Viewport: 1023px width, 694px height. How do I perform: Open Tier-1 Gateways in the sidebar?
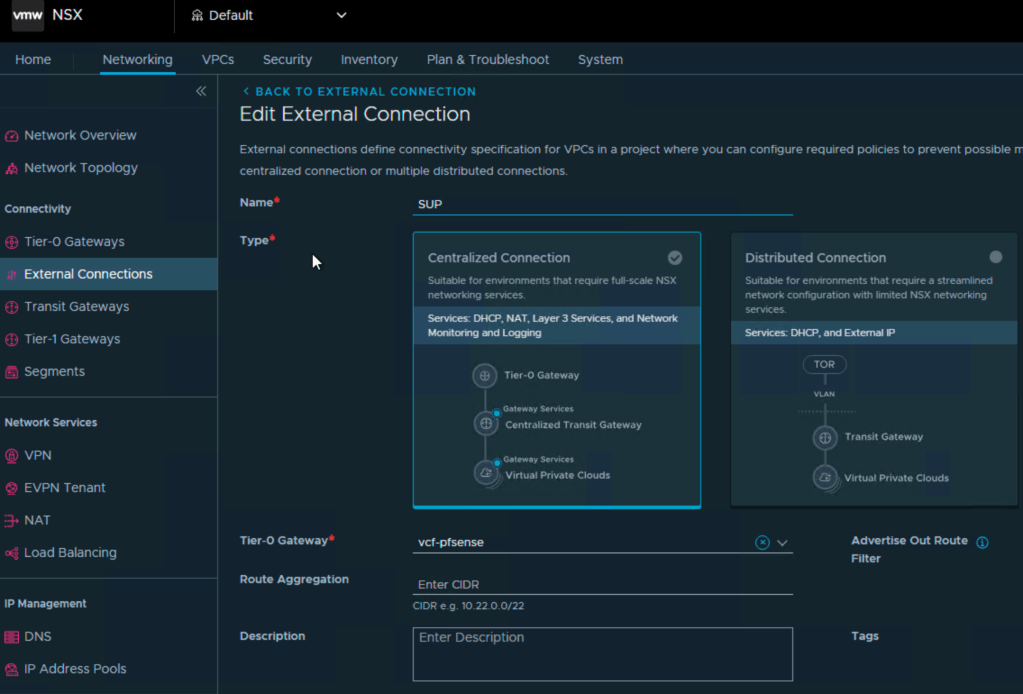(72, 339)
